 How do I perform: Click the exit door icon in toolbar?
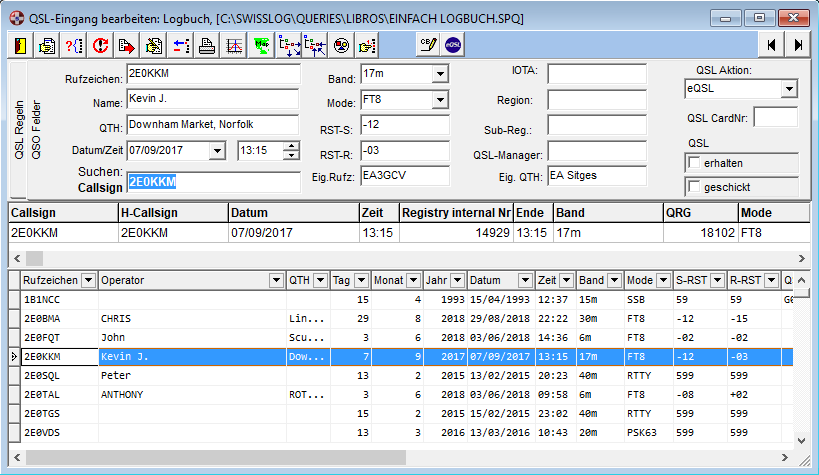[21, 45]
